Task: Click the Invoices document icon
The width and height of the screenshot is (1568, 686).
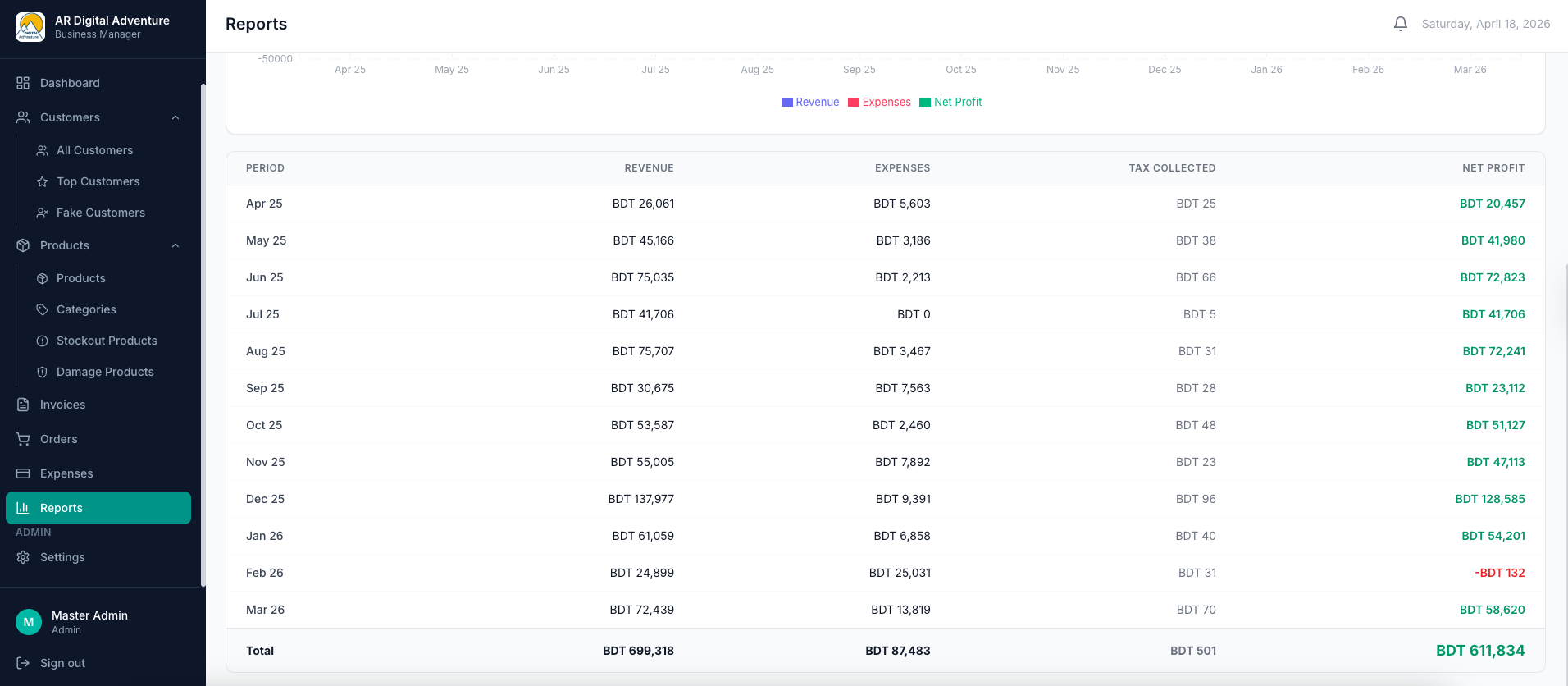Action: (23, 405)
